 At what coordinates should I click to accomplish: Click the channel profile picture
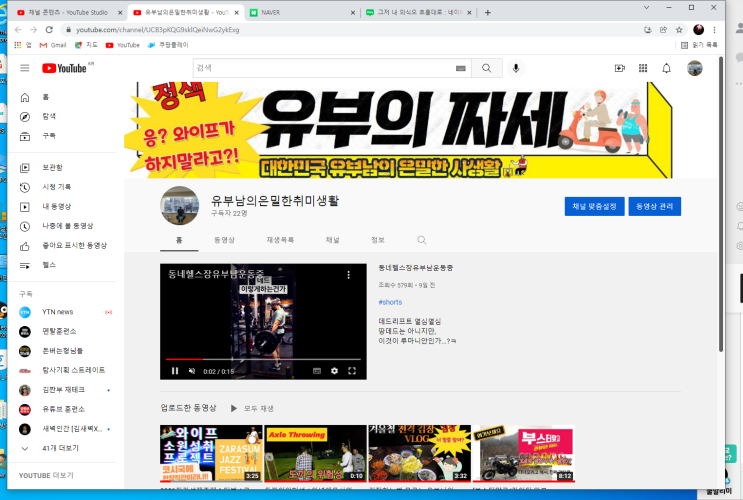click(180, 206)
